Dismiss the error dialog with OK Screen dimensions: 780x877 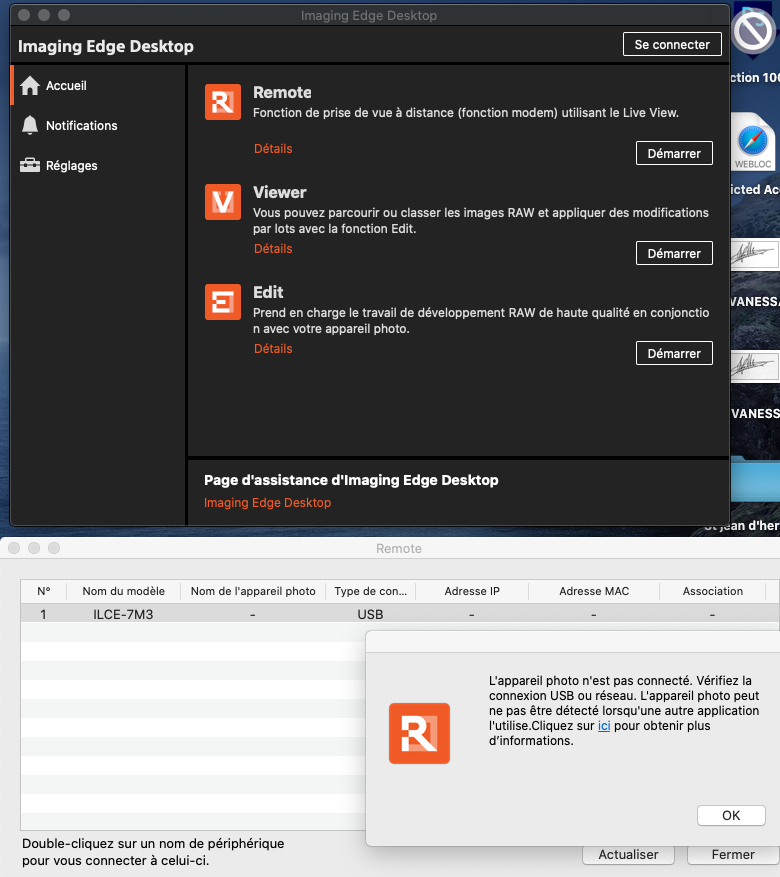click(x=731, y=815)
